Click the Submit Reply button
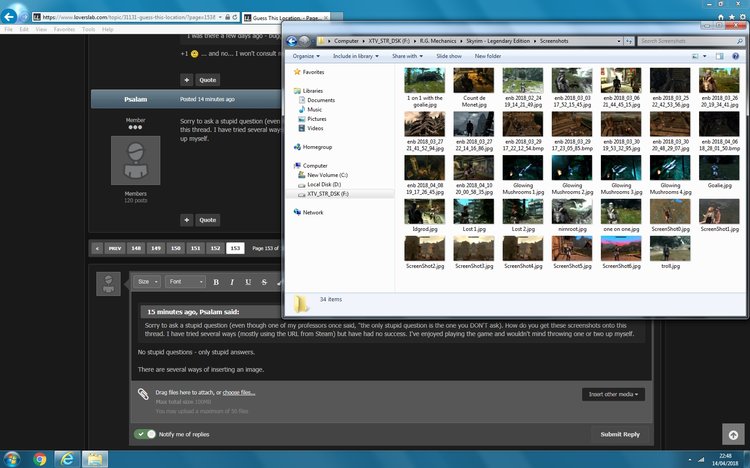The height and width of the screenshot is (468, 750). [x=620, y=435]
